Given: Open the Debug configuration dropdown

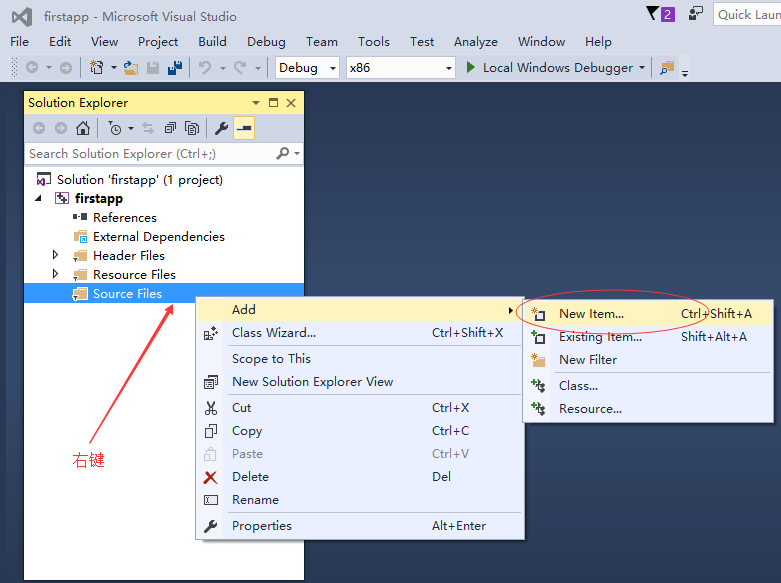Looking at the screenshot, I should (x=311, y=68).
